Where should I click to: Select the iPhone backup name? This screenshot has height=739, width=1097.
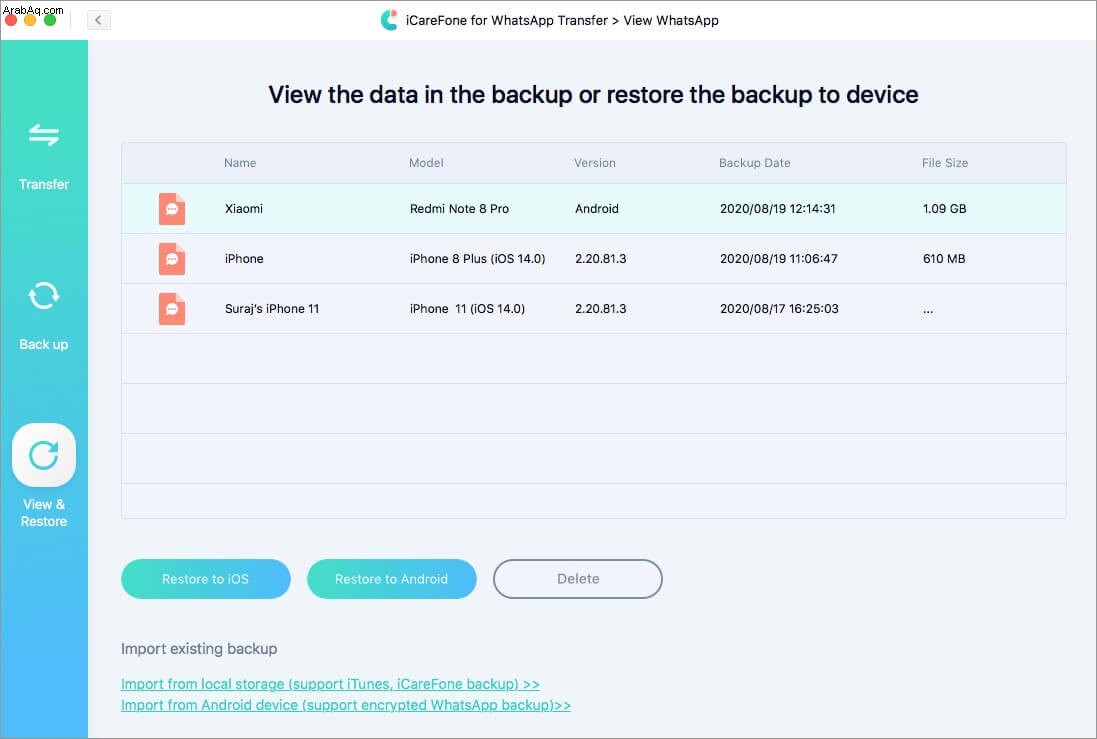[x=244, y=259]
